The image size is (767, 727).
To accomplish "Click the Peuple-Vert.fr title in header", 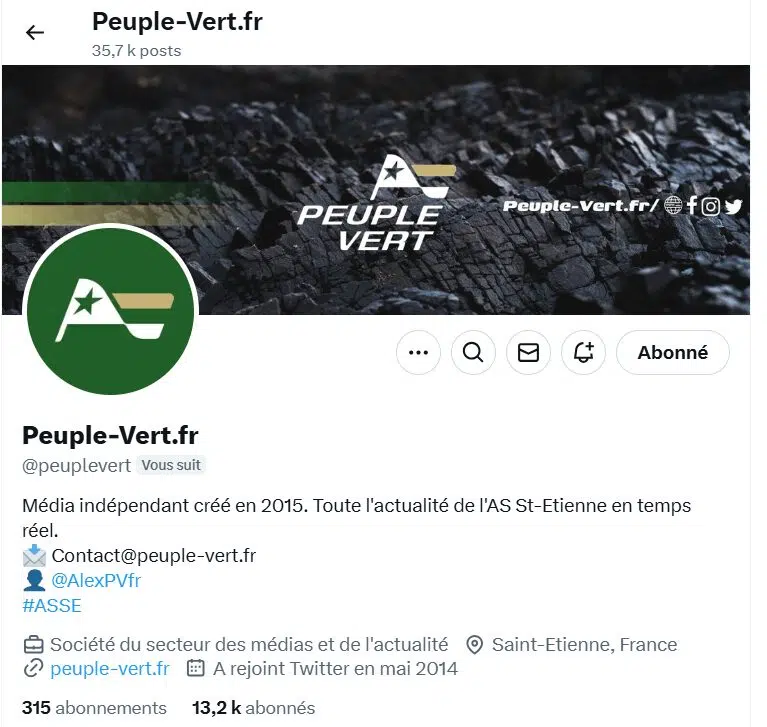I will point(178,22).
